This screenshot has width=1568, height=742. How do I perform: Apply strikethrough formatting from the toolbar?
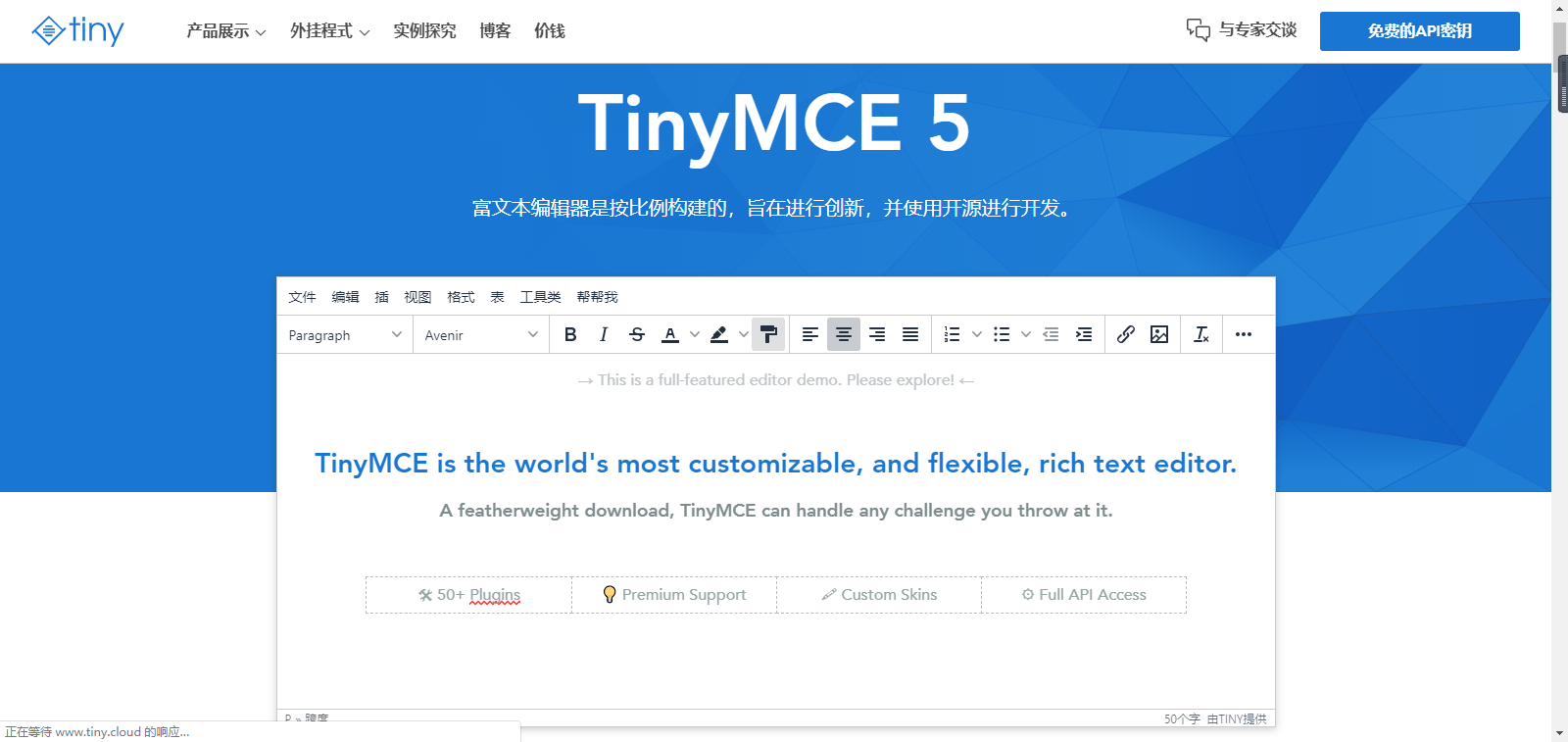637,334
